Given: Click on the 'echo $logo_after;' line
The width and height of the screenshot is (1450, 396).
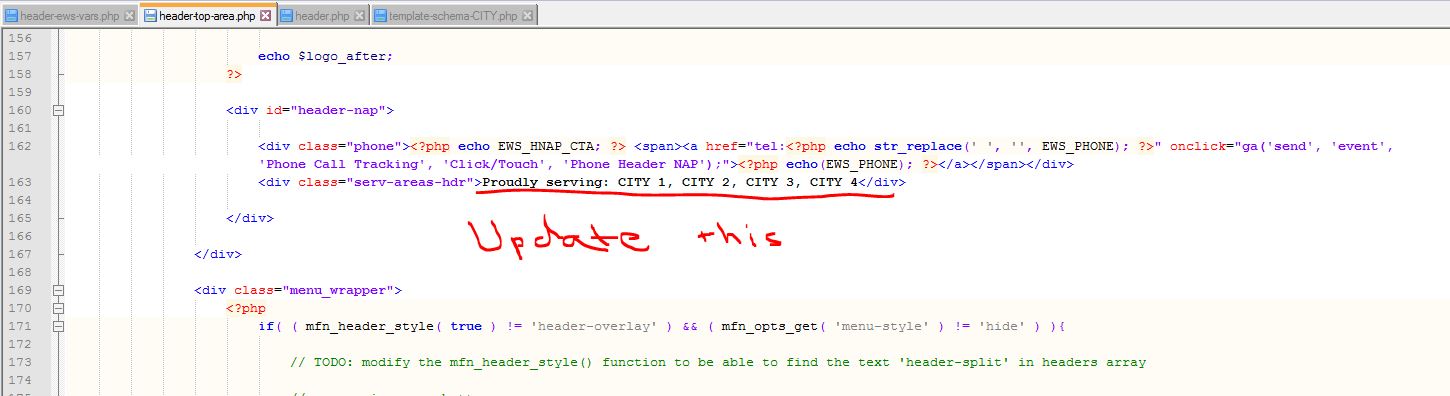Looking at the screenshot, I should pos(325,56).
